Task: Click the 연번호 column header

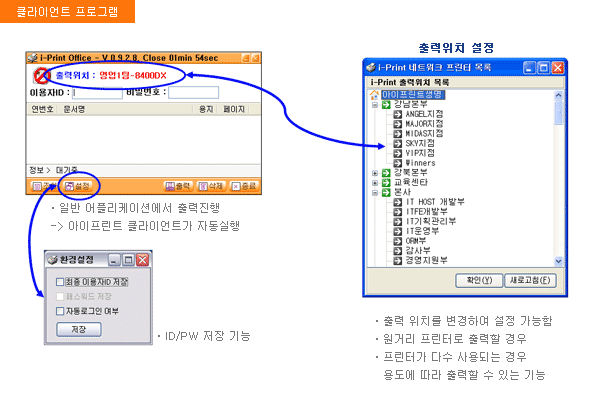Action: (x=43, y=109)
